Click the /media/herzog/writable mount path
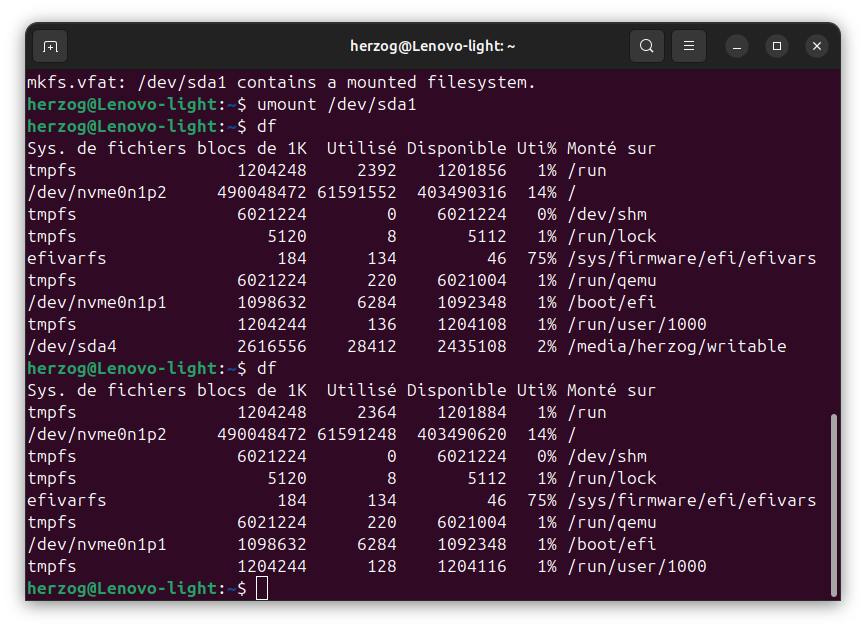The height and width of the screenshot is (629, 866). [676, 346]
